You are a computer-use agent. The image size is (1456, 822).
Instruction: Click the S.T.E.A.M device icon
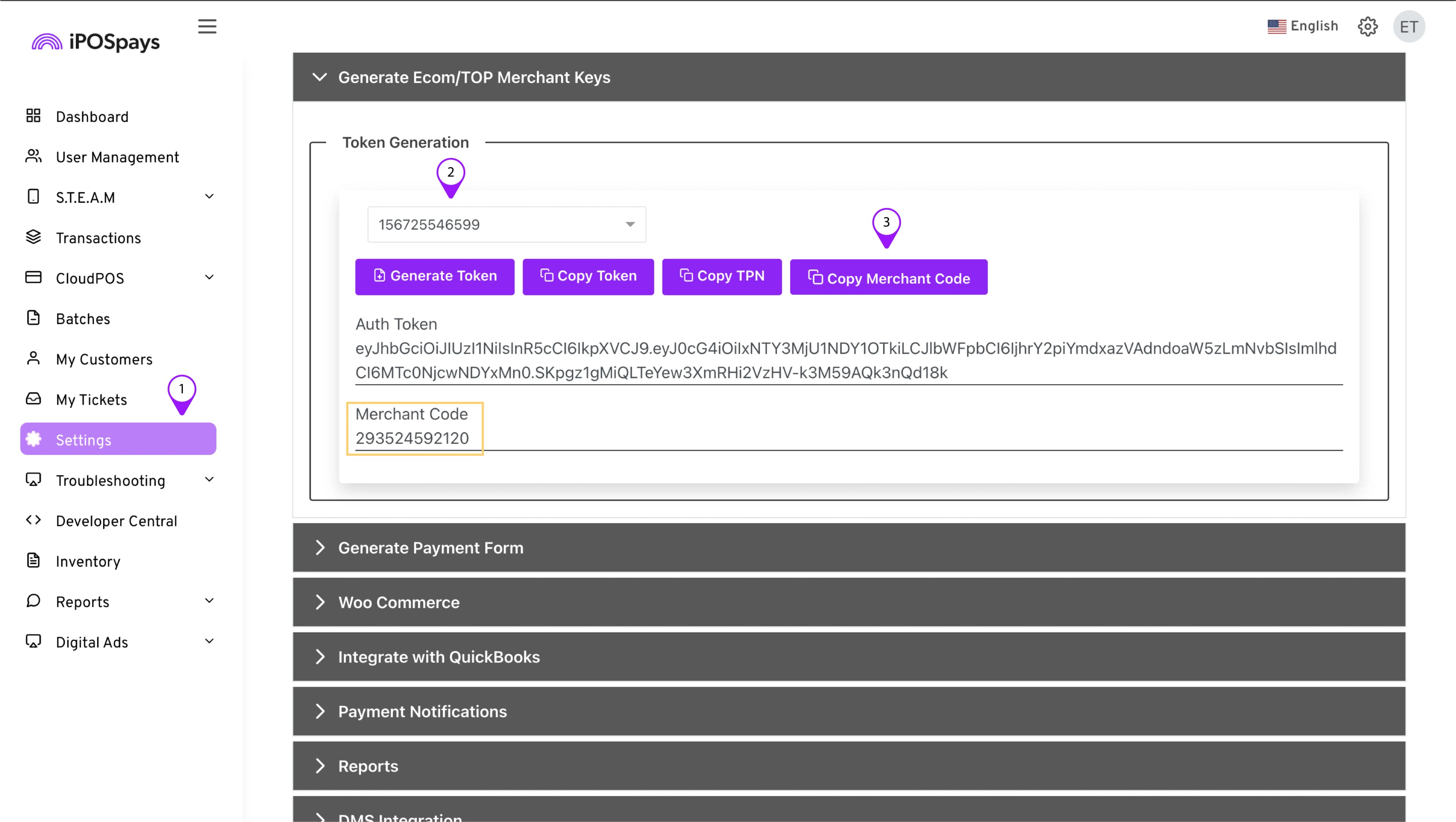point(33,197)
